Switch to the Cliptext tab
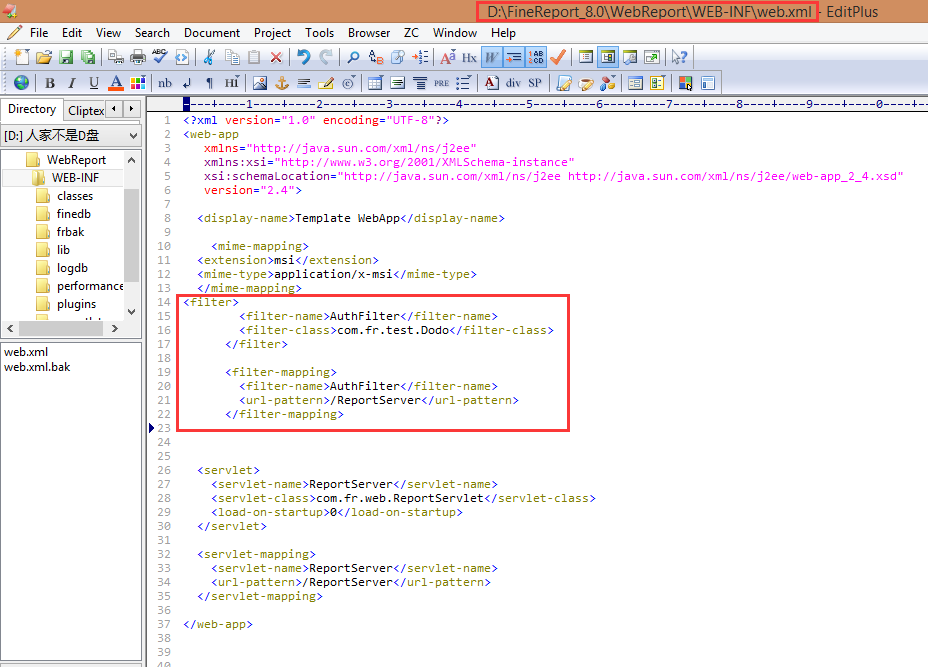 (86, 110)
